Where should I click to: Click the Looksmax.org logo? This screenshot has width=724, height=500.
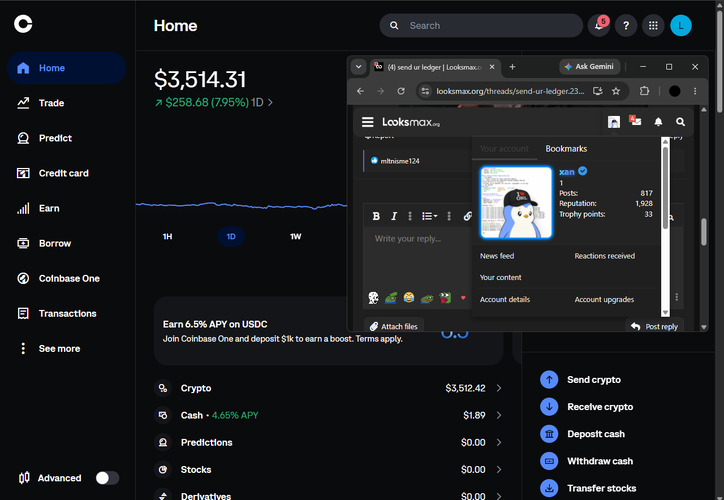click(411, 122)
